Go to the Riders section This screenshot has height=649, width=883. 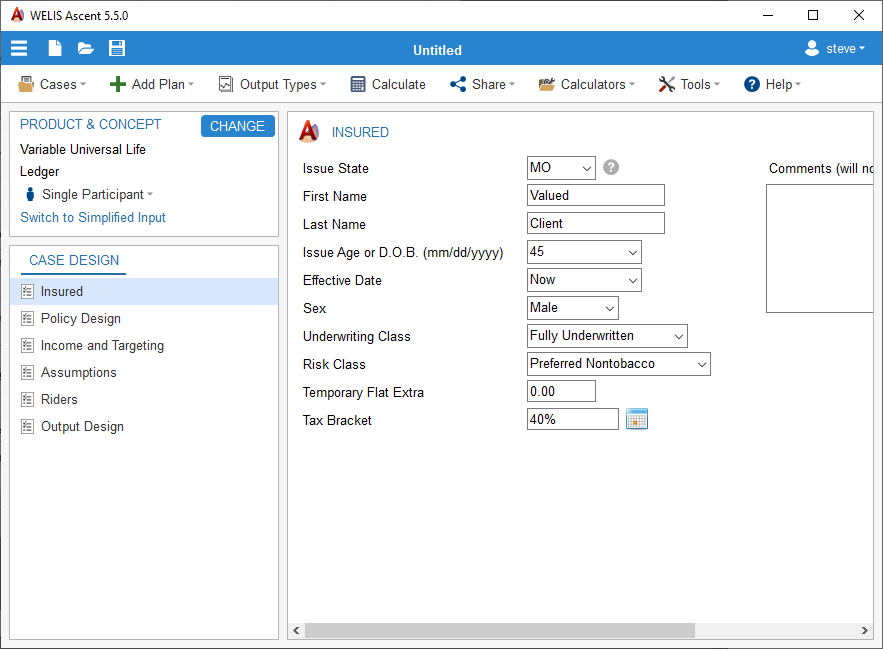pyautogui.click(x=59, y=399)
